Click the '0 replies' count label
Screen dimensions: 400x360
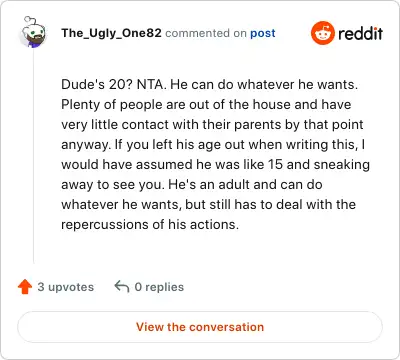pyautogui.click(x=159, y=287)
